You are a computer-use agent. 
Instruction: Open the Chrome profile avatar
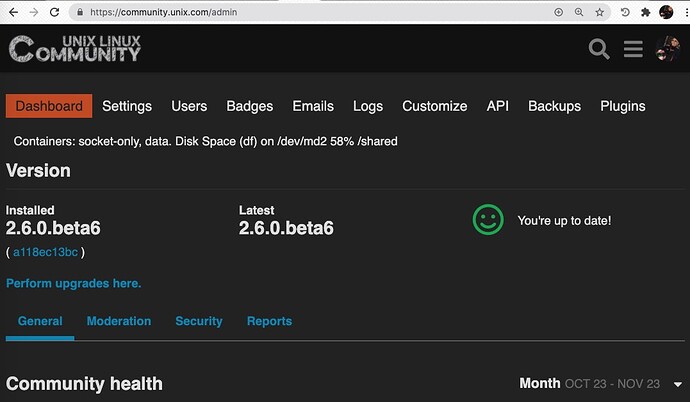(x=666, y=12)
